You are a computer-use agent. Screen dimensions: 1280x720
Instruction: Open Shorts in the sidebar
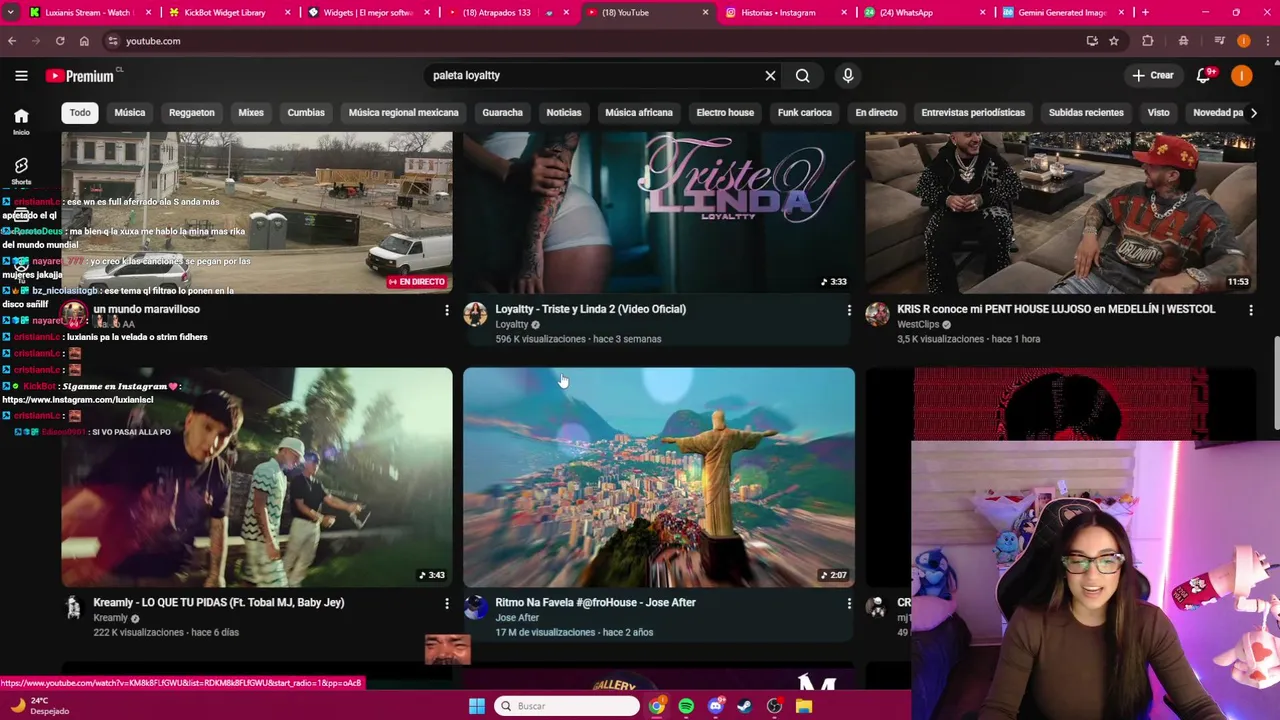[x=21, y=170]
